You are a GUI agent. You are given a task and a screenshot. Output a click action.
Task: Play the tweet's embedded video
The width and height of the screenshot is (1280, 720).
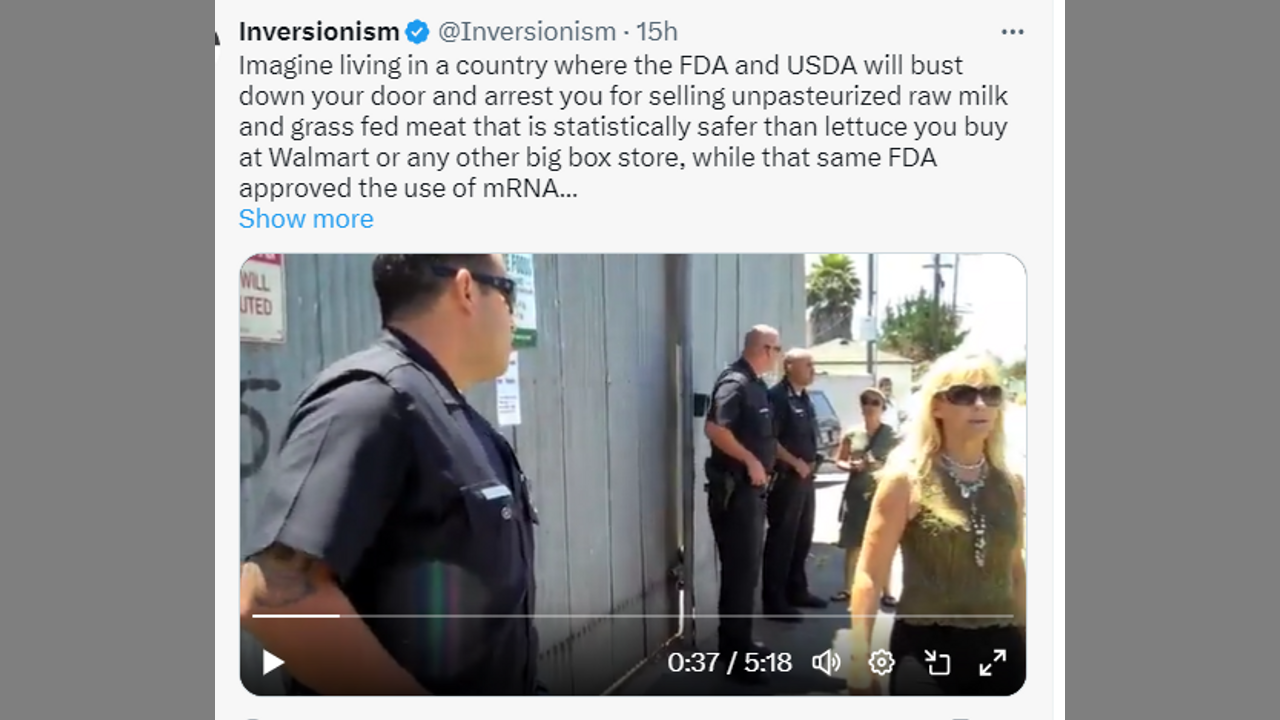click(x=273, y=662)
